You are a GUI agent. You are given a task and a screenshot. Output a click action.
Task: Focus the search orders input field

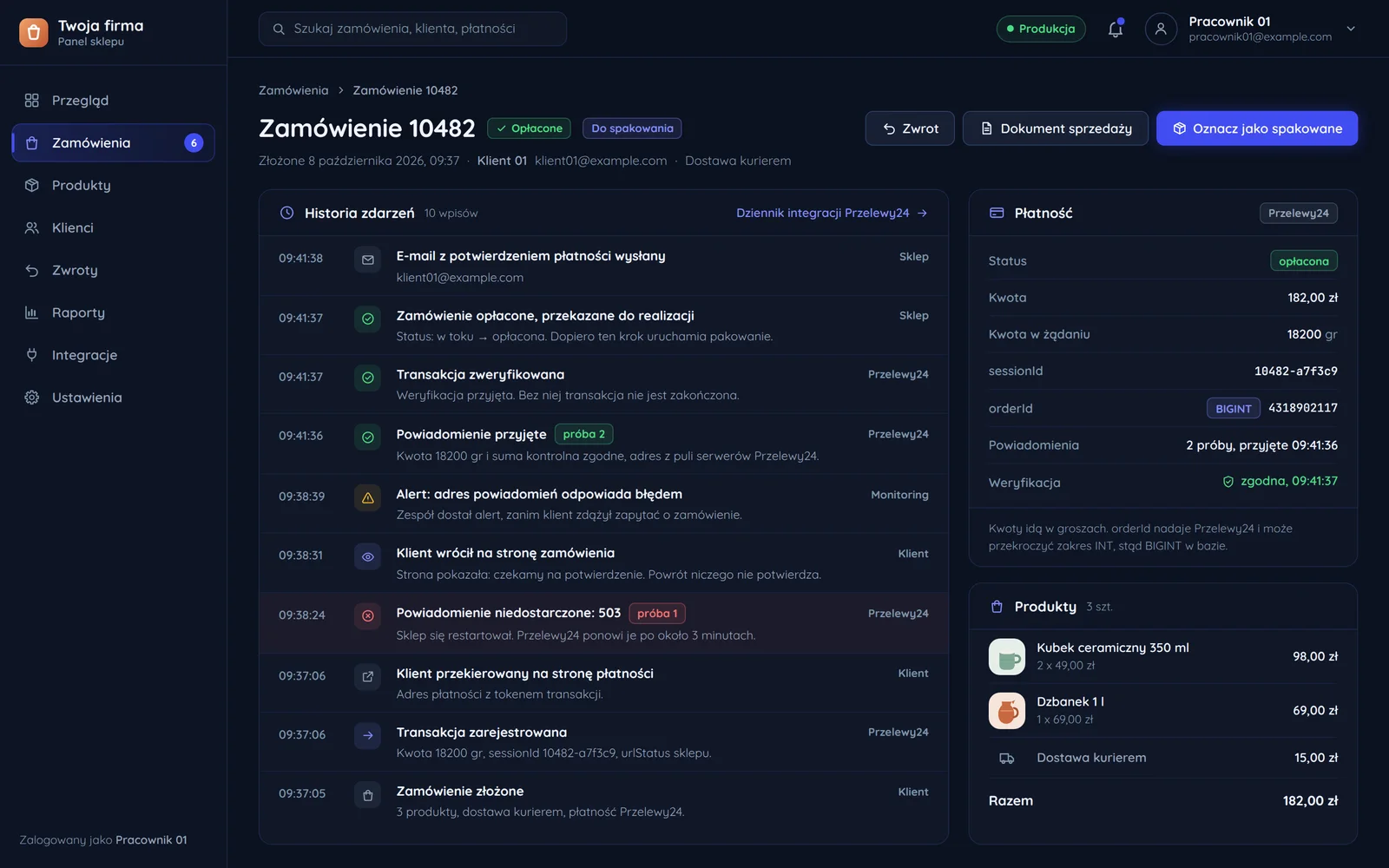click(x=412, y=29)
